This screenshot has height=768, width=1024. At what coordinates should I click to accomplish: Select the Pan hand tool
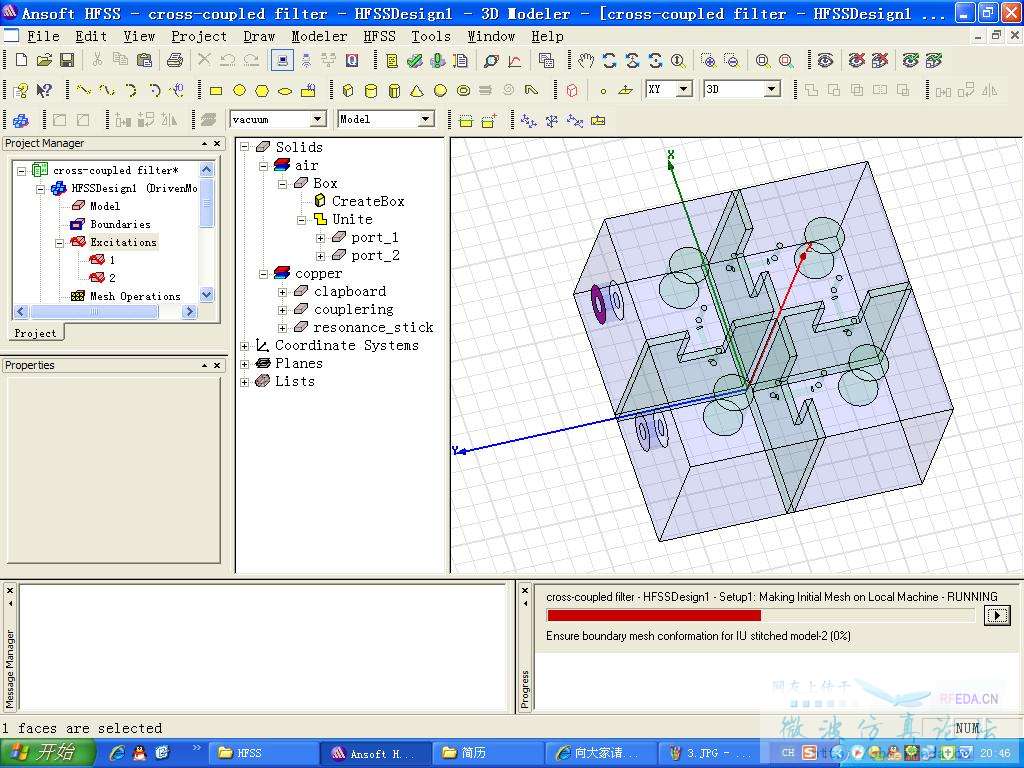tap(586, 61)
